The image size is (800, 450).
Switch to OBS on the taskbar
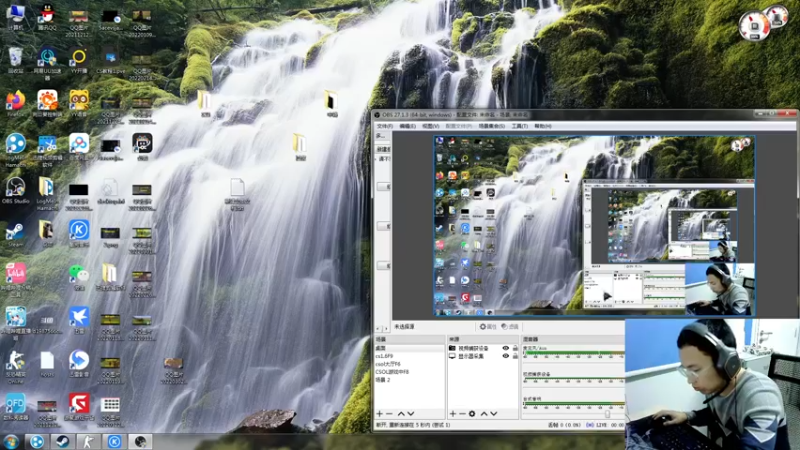(x=140, y=441)
